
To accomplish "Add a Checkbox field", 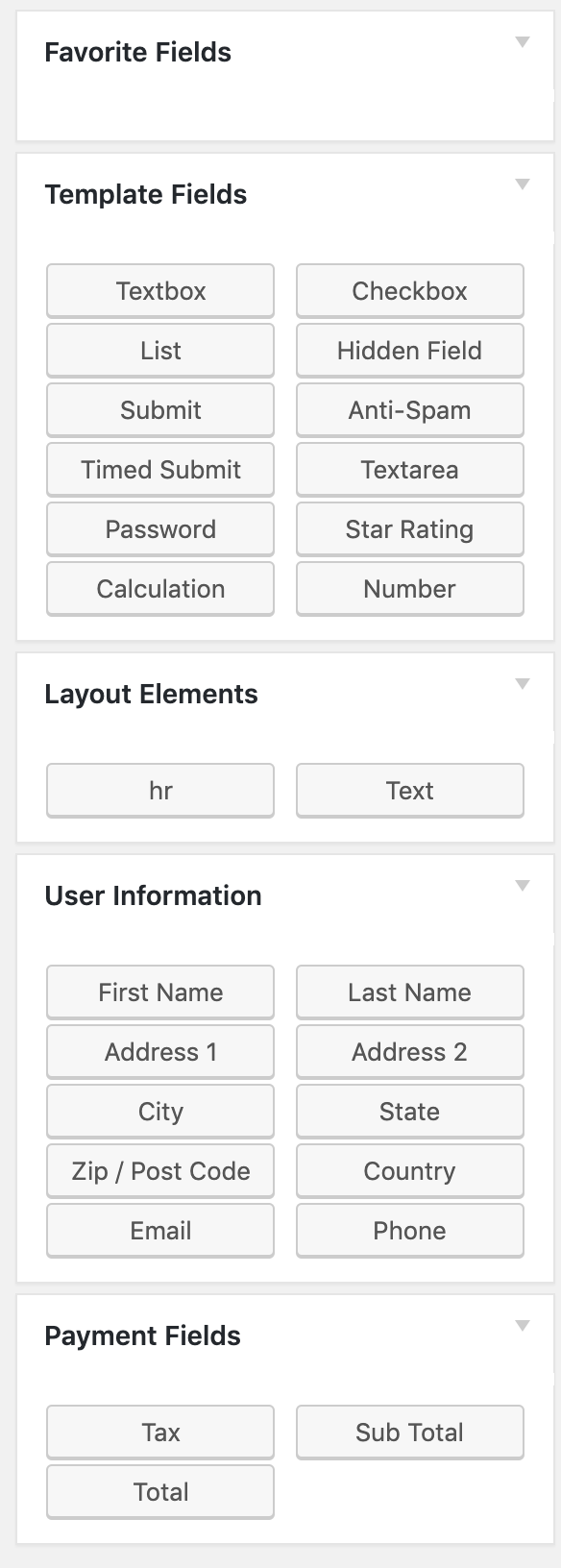I will pyautogui.click(x=410, y=291).
